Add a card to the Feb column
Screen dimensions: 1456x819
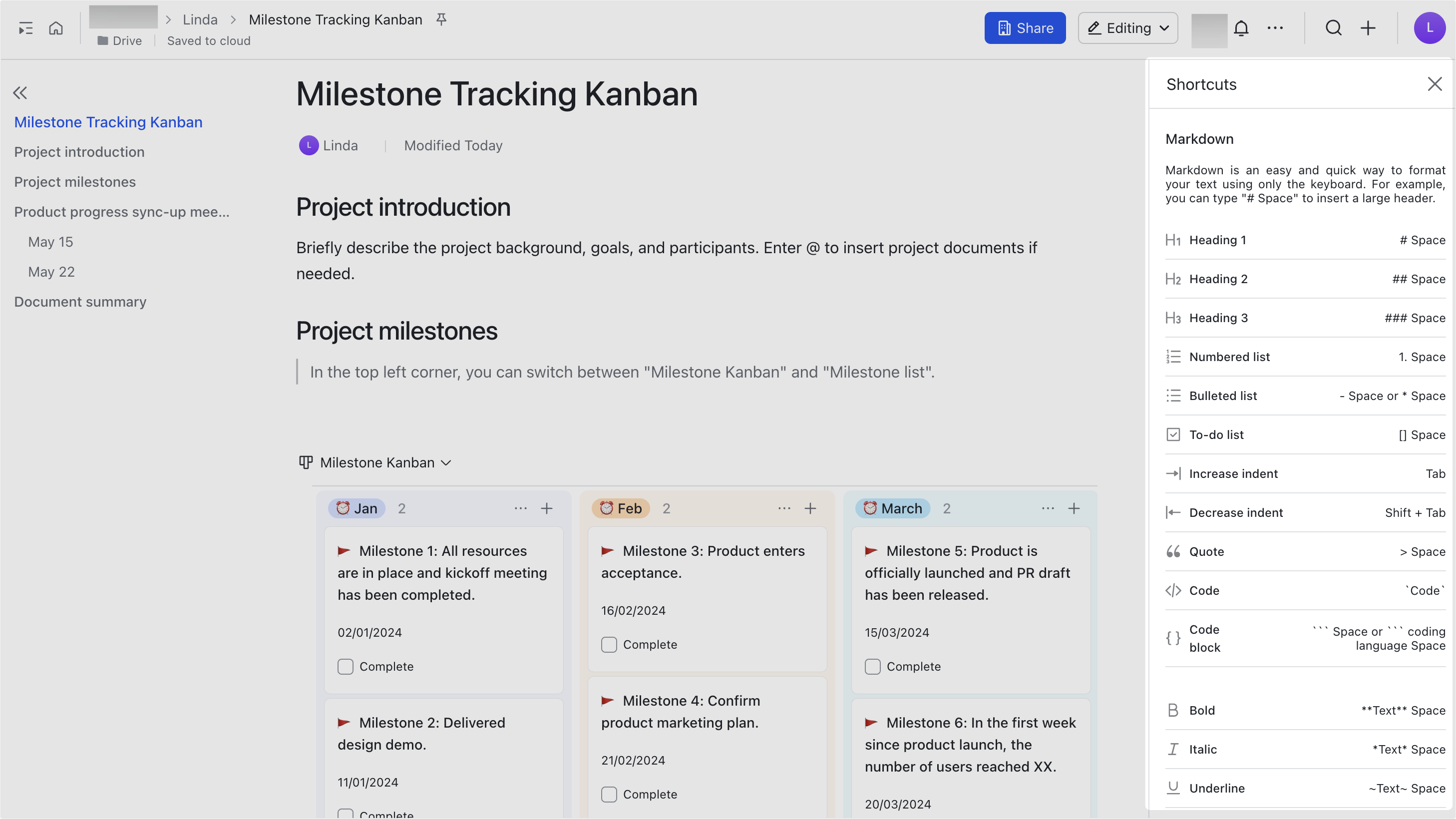click(x=810, y=508)
